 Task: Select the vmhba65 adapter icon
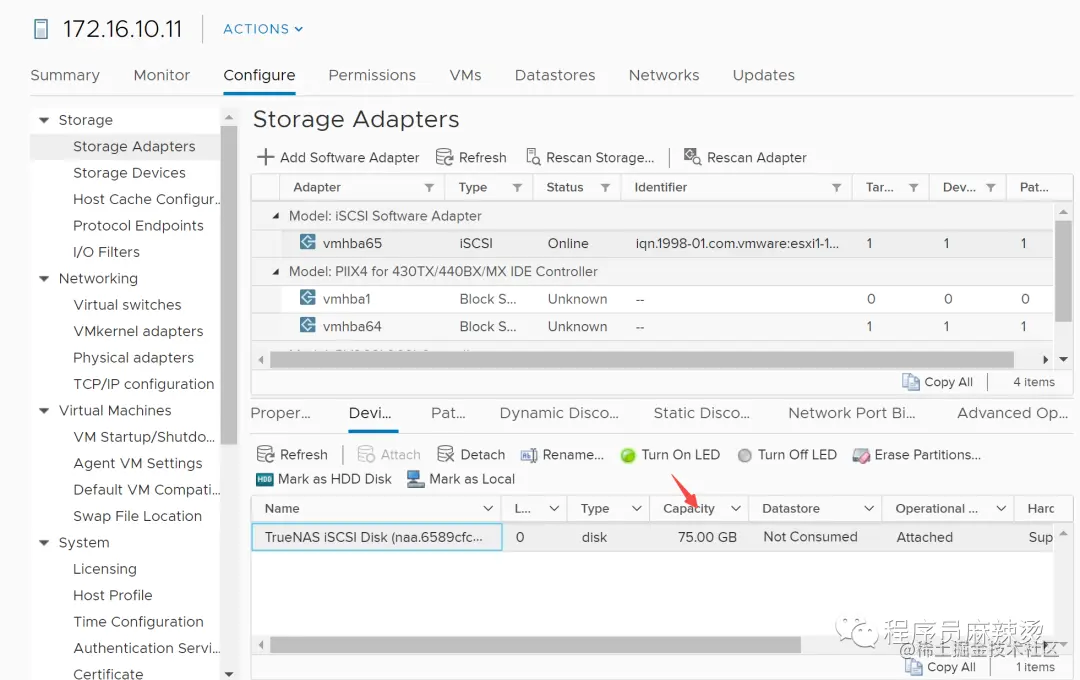[307, 243]
